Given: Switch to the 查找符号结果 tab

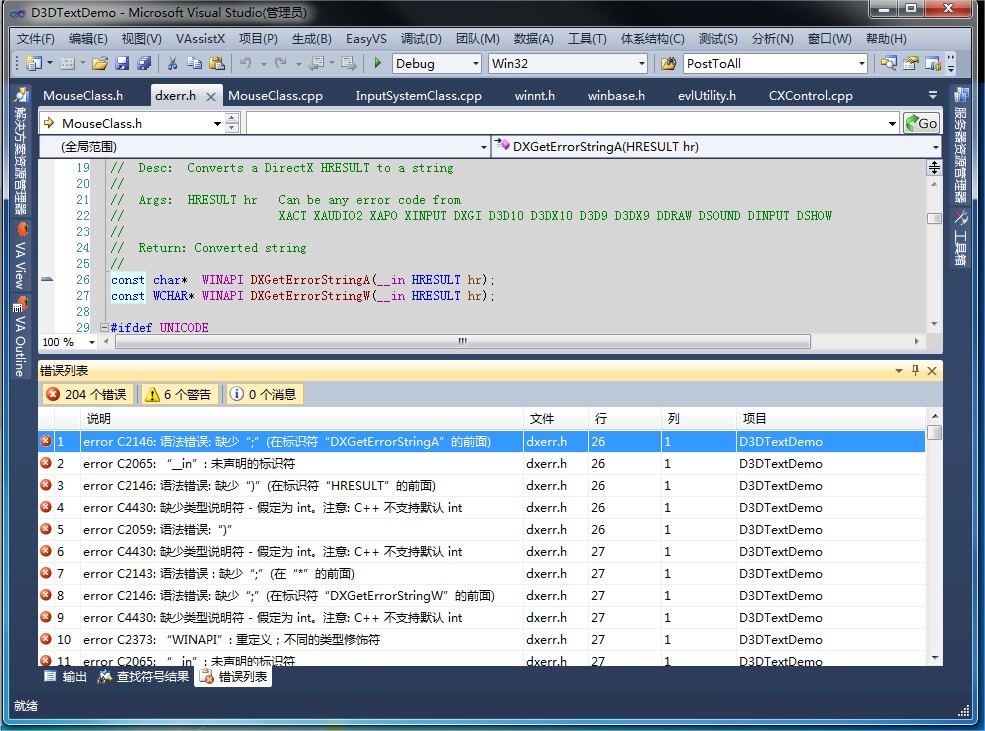Looking at the screenshot, I should [144, 676].
